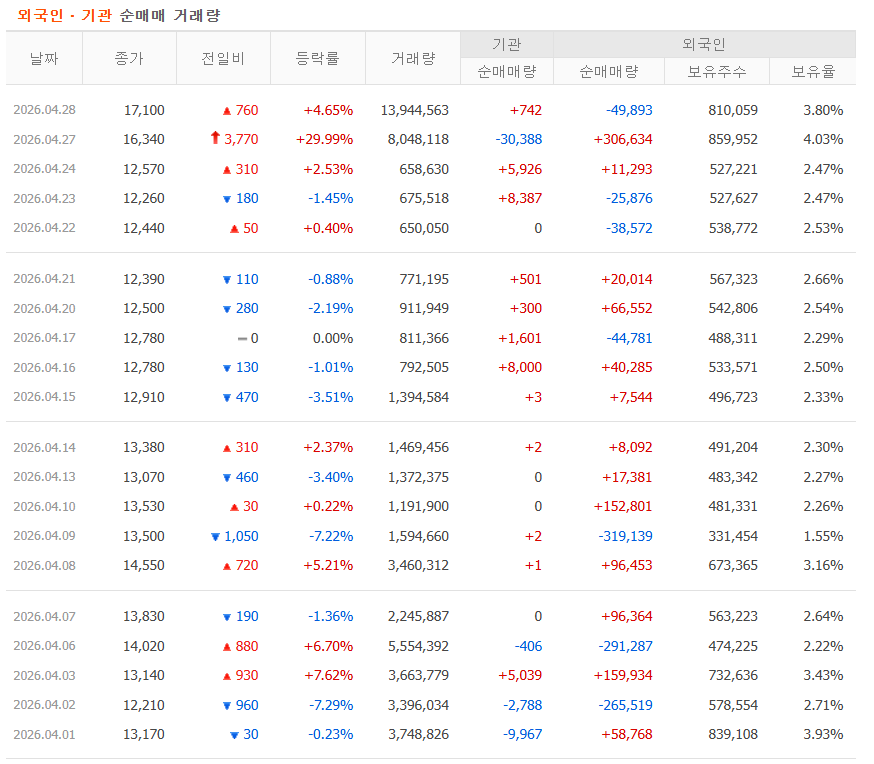
Task: Click the red up arrow beside 880
Action: tap(227, 647)
